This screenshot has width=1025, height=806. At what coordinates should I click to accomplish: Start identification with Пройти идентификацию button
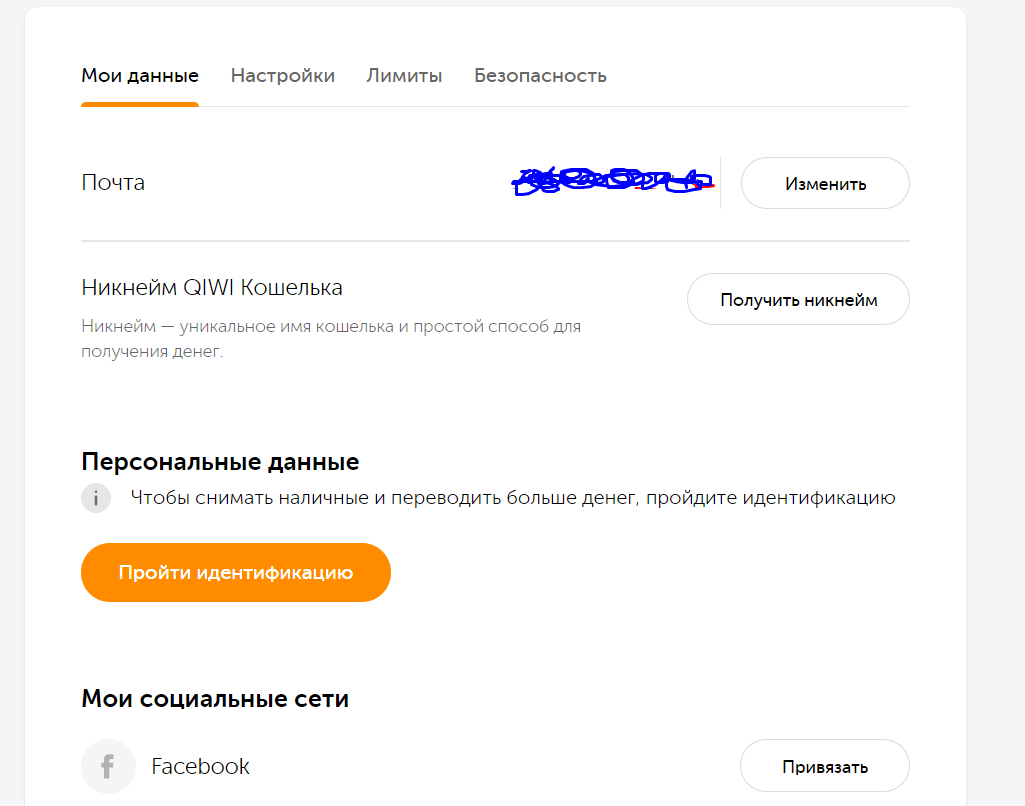pyautogui.click(x=235, y=573)
